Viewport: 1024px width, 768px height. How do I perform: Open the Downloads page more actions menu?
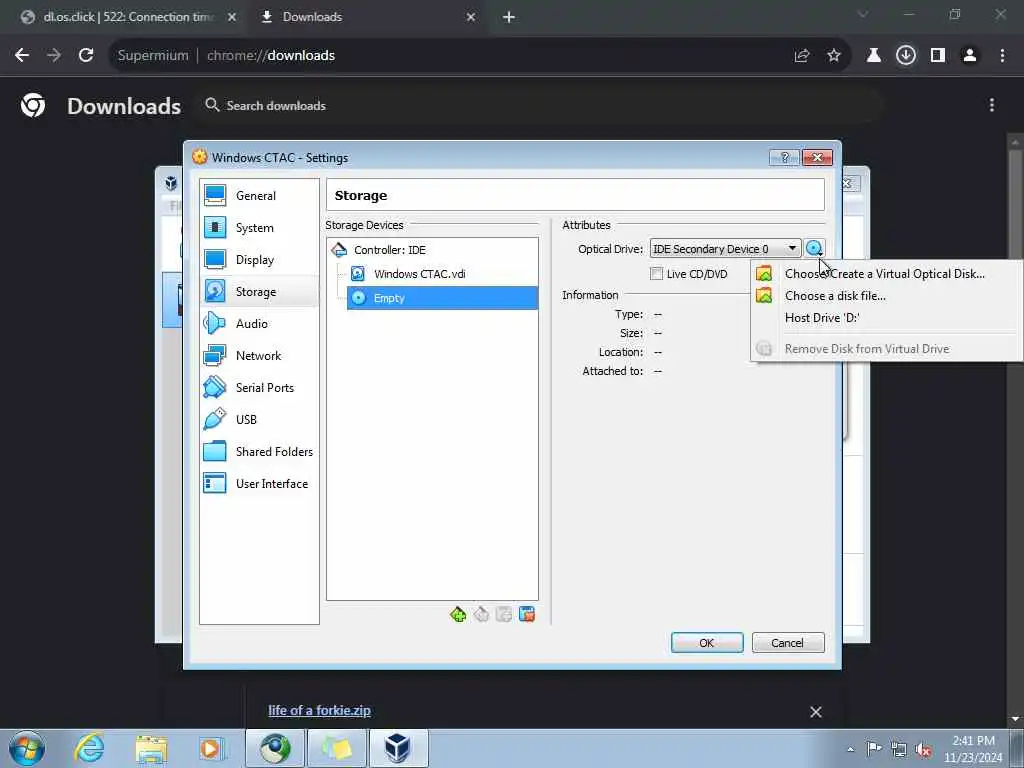click(x=991, y=105)
